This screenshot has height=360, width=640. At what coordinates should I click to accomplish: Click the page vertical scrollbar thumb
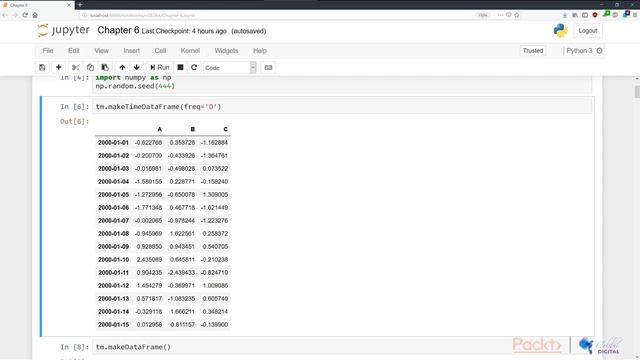pyautogui.click(x=637, y=92)
